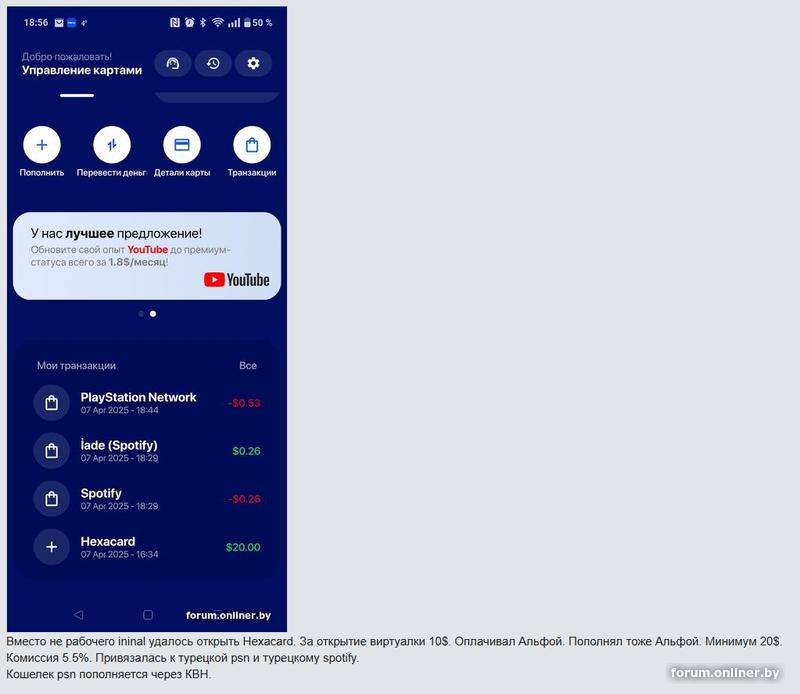Tap the Перевести деньги arrows icon
This screenshot has height=694, width=800.
coord(112,145)
